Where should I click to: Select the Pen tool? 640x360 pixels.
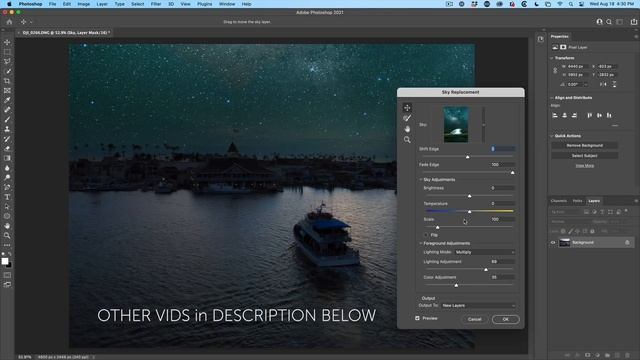point(7,187)
